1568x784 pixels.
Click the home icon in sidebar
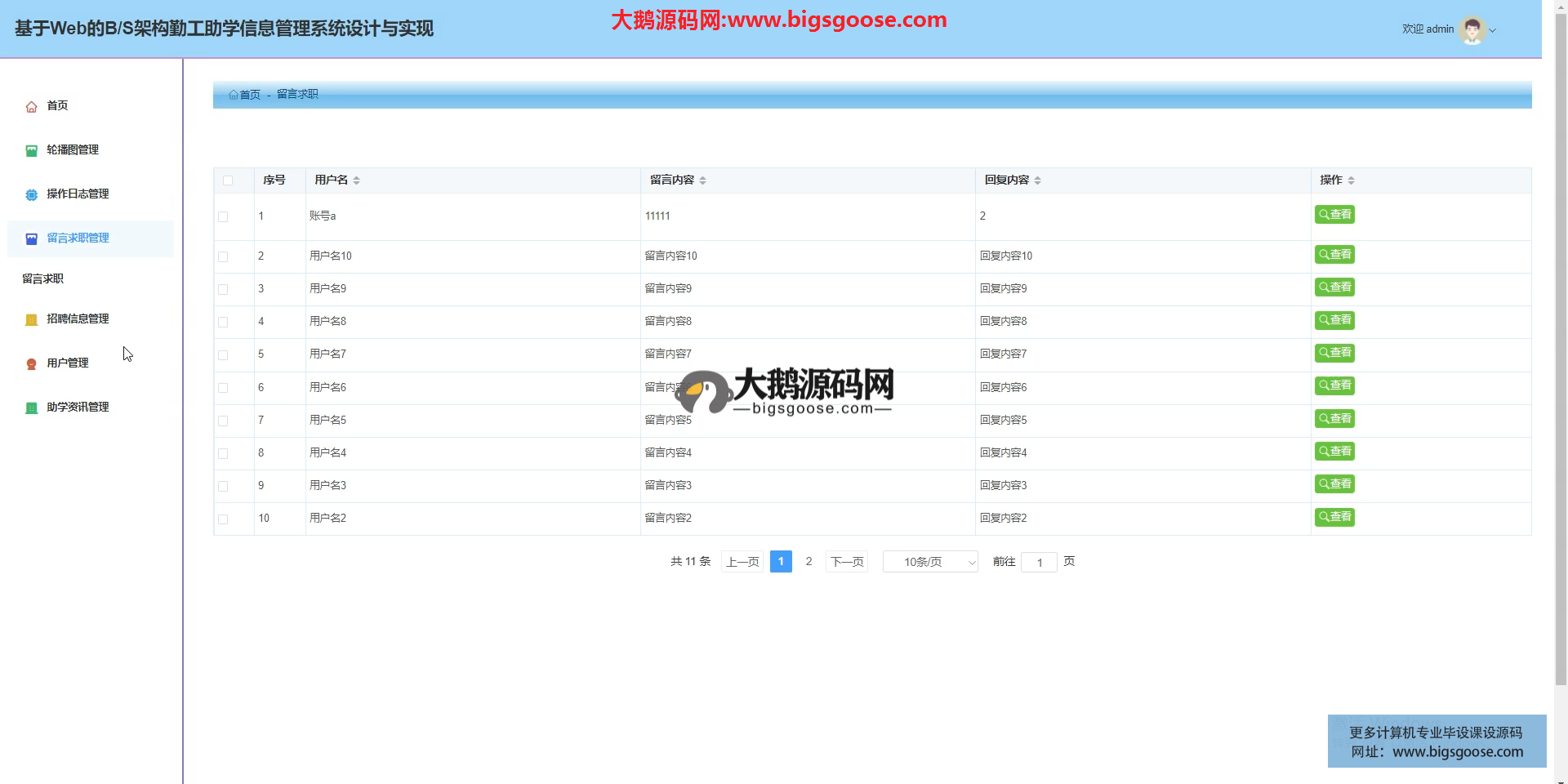click(31, 107)
